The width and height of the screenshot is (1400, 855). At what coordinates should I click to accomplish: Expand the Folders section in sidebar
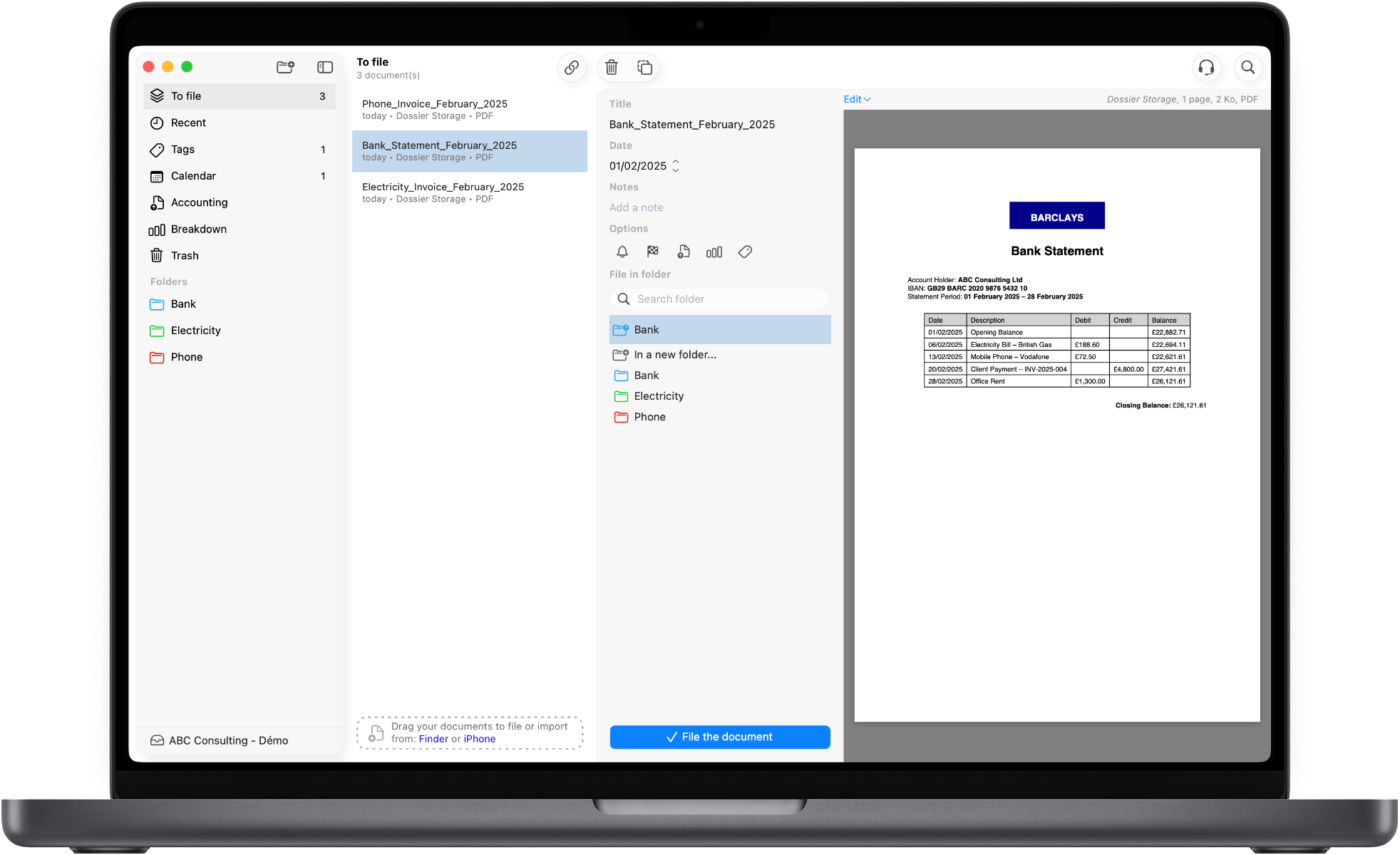click(x=169, y=281)
